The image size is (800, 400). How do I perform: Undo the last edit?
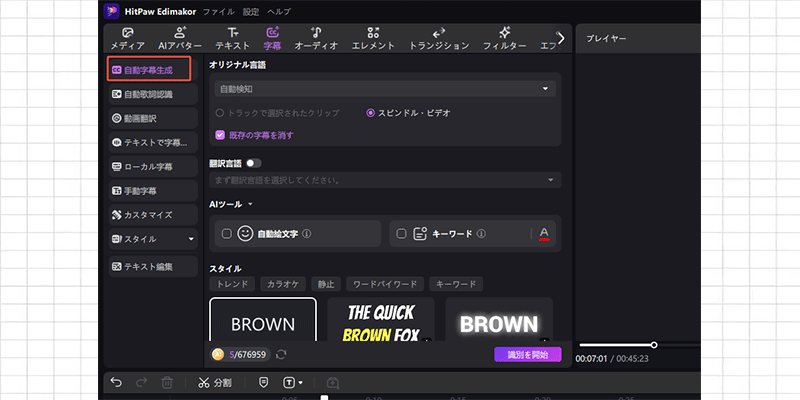click(x=116, y=383)
